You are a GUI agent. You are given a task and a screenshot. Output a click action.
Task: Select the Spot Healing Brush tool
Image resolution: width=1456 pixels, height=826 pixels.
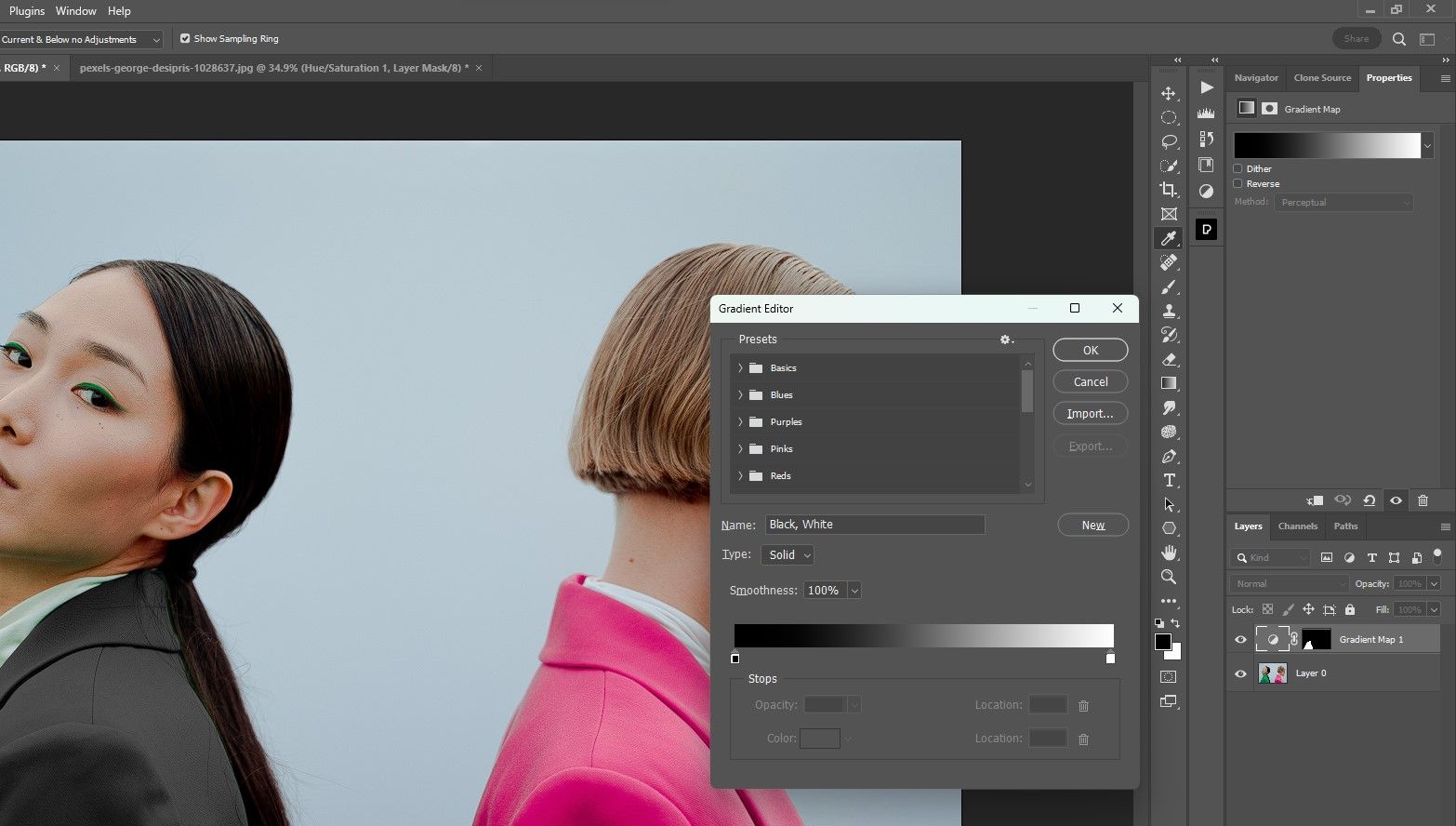1169,263
